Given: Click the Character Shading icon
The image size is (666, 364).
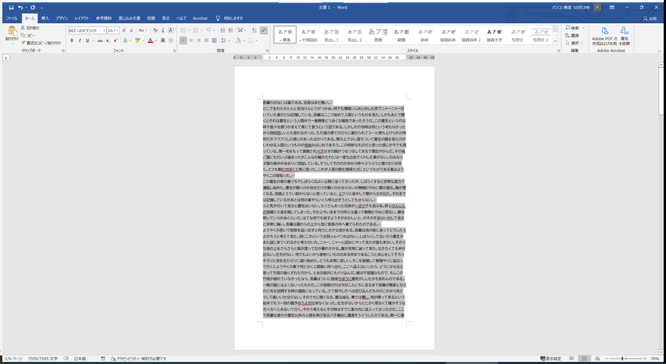Looking at the screenshot, I should click(163, 41).
